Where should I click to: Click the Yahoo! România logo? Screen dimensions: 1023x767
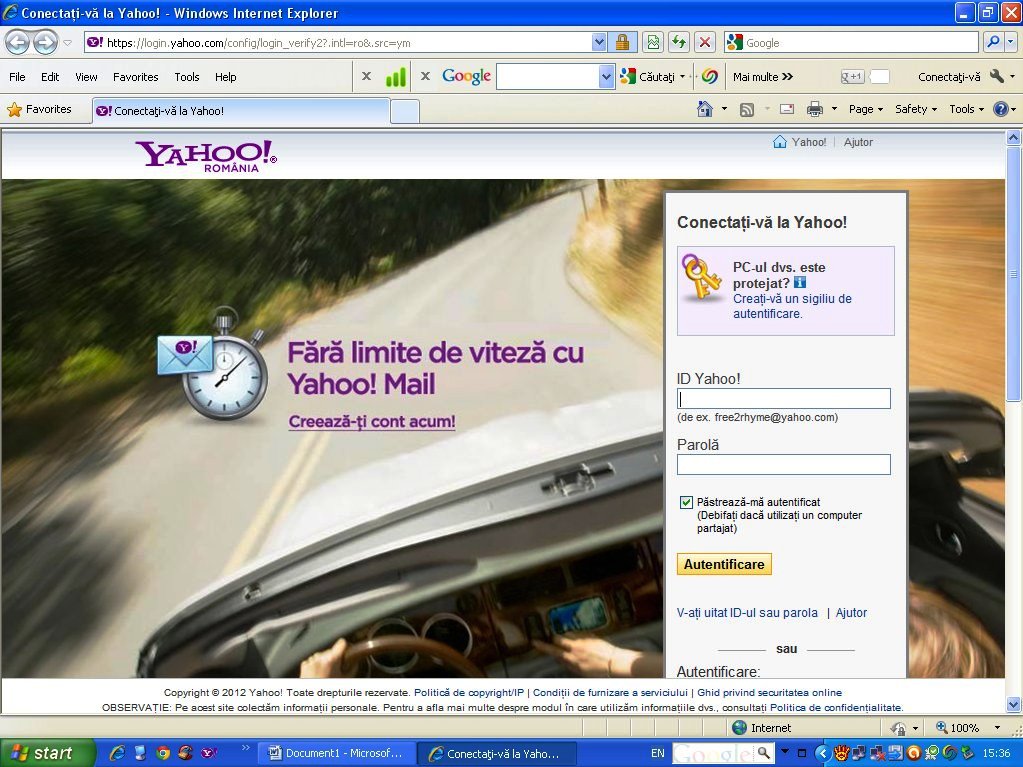[206, 156]
